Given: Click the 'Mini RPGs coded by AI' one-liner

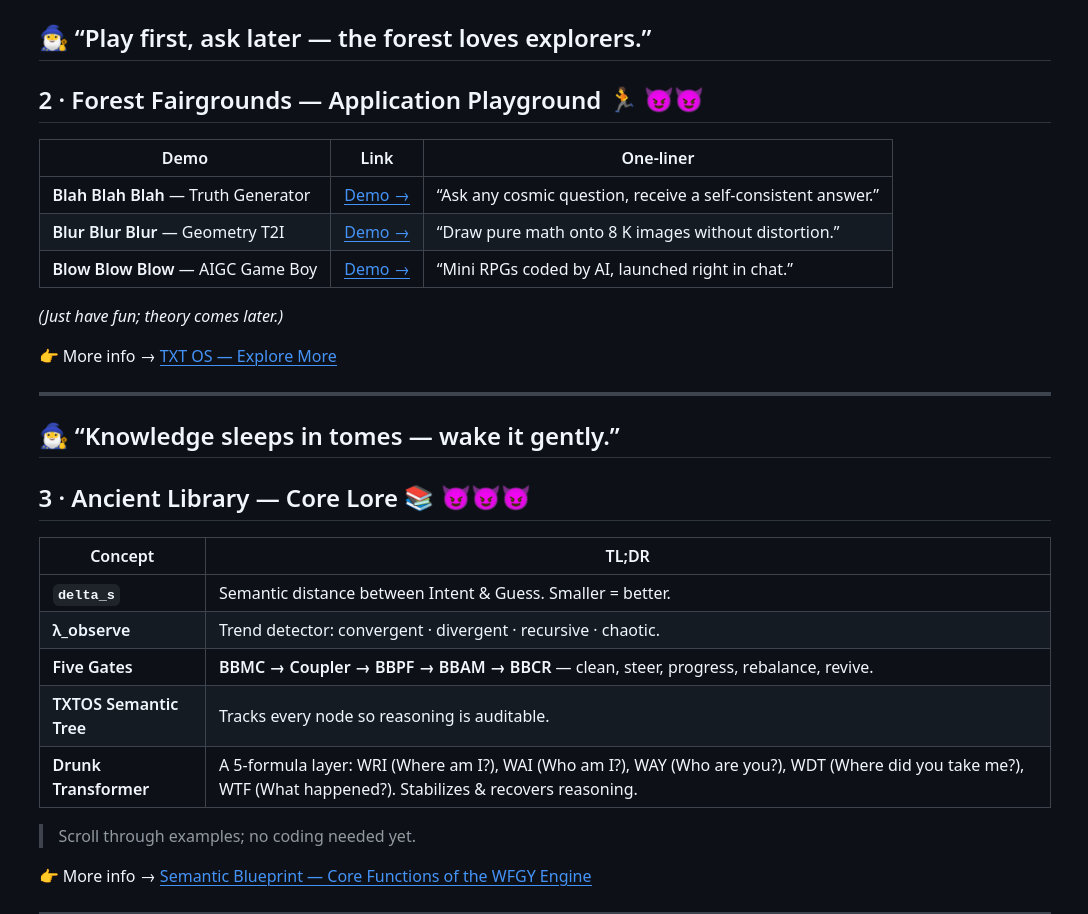Looking at the screenshot, I should 658,269.
